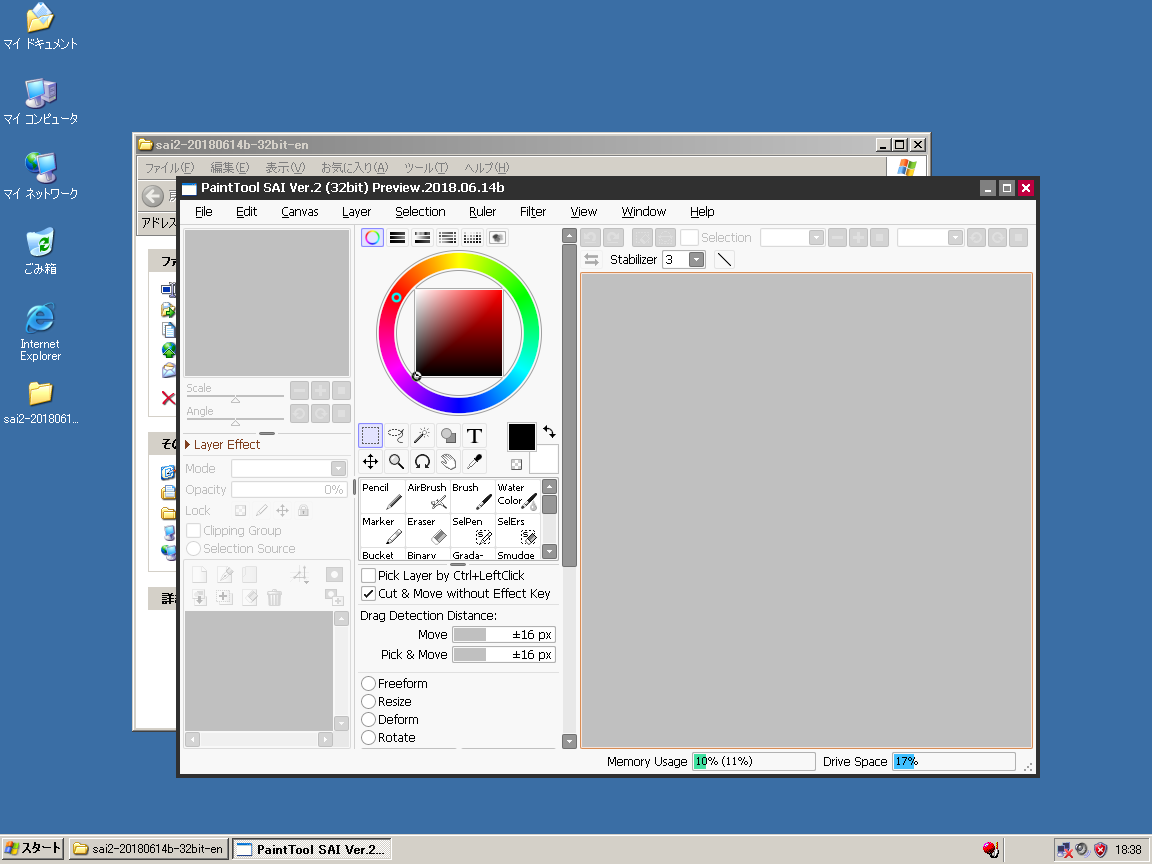
Task: Toggle the transparent color icon
Action: (516, 464)
